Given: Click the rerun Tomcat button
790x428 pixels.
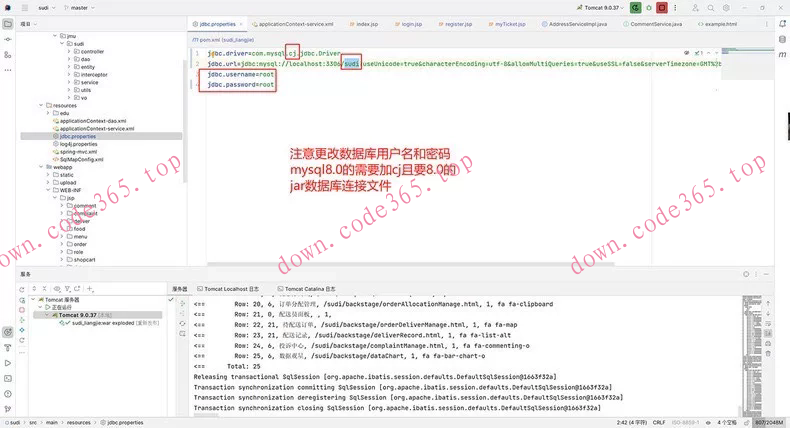Looking at the screenshot, I should point(636,6).
